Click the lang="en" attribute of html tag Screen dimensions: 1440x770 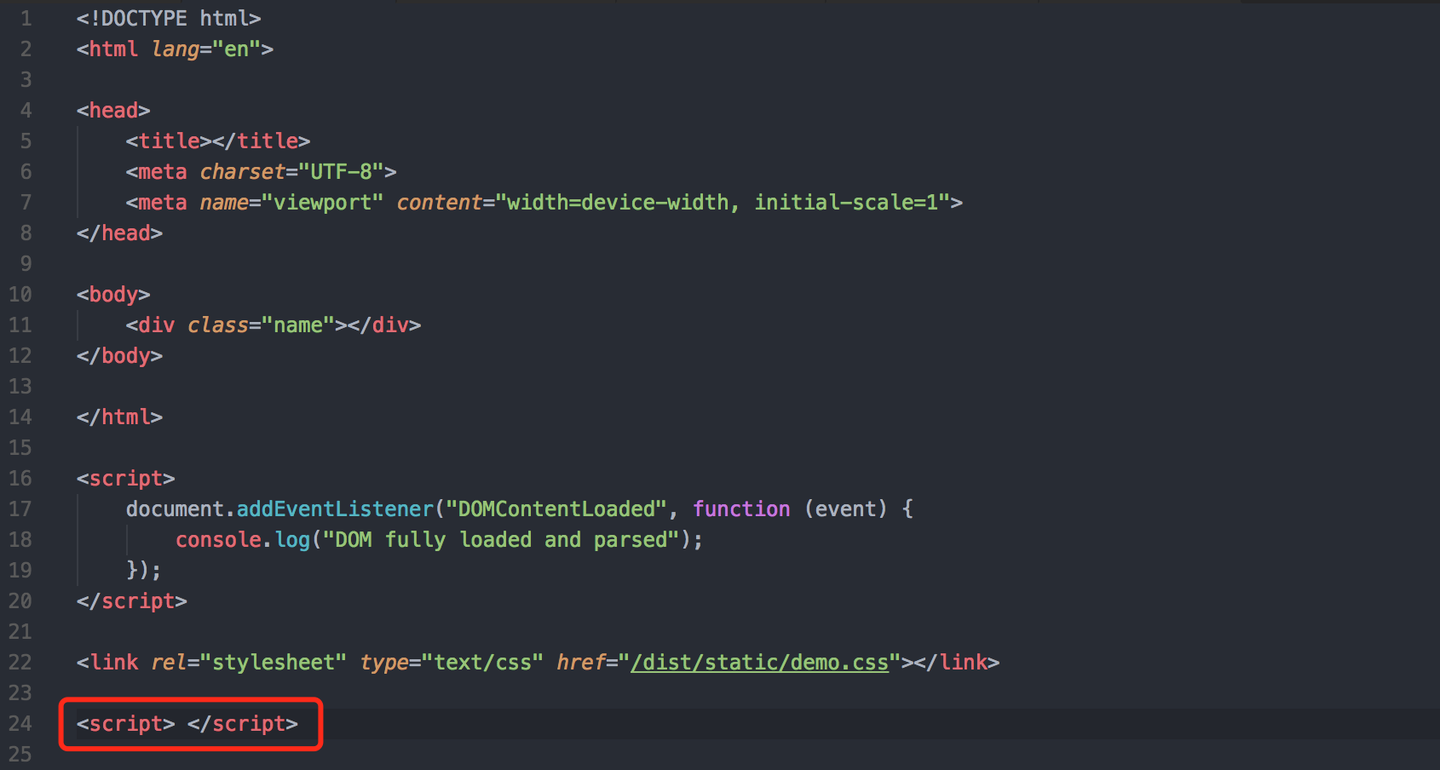[x=207, y=49]
